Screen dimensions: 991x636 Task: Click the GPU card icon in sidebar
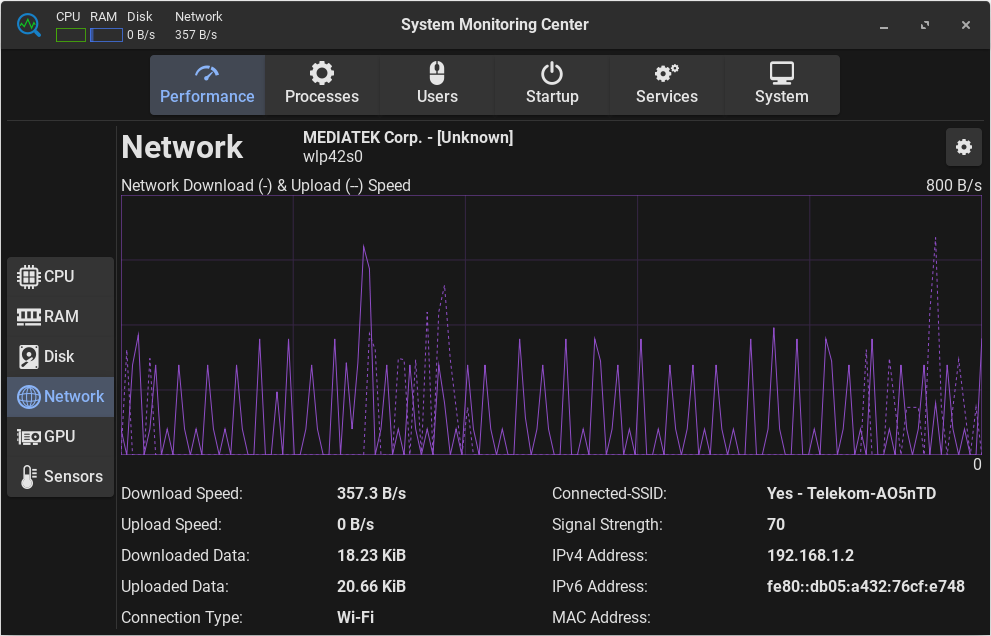coord(28,437)
